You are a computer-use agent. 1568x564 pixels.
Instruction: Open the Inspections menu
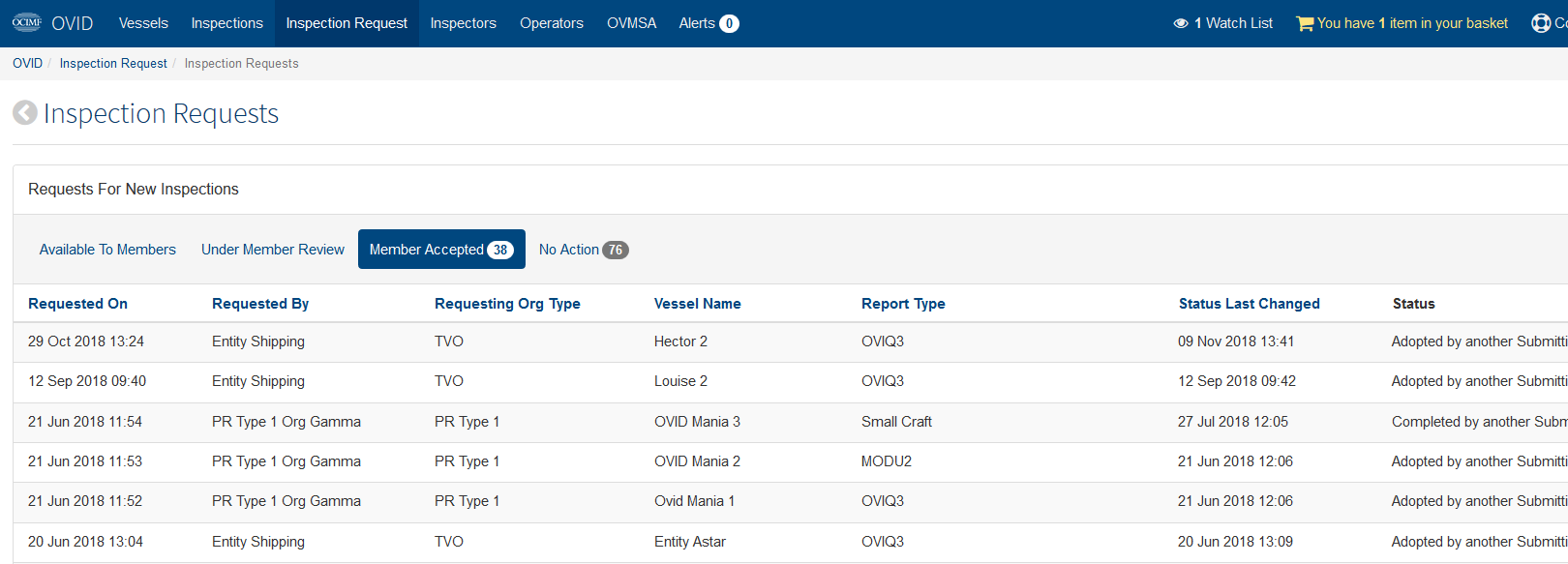pos(227,23)
